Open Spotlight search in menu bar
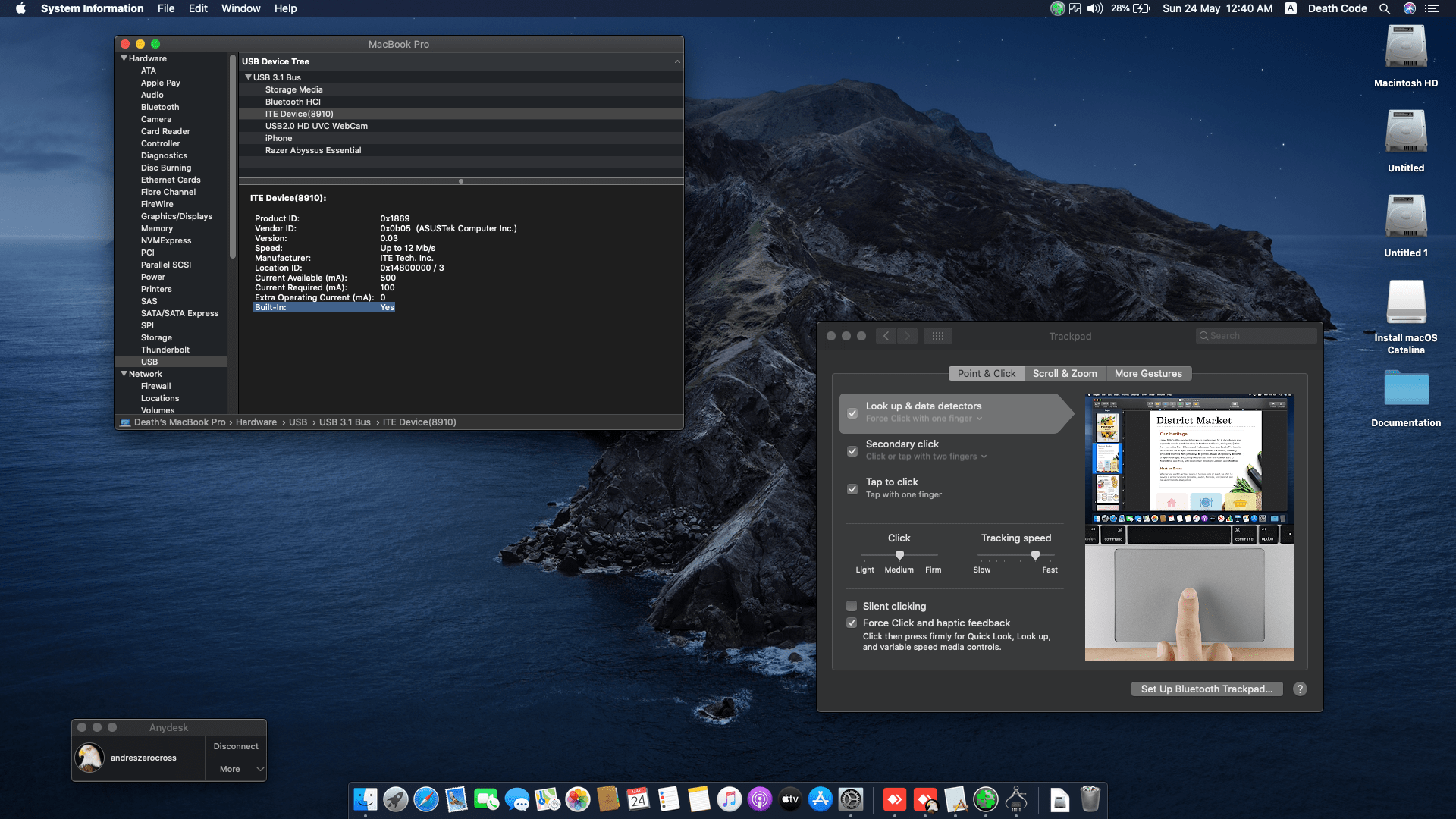1456x819 pixels. pyautogui.click(x=1385, y=8)
